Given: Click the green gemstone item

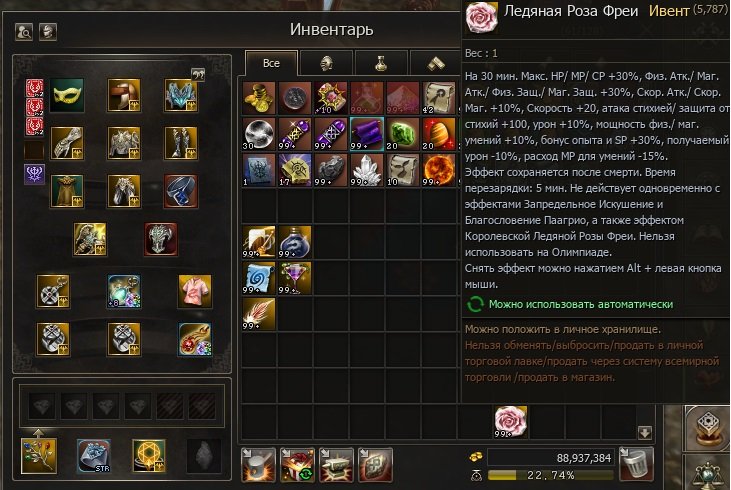Looking at the screenshot, I should point(403,134).
